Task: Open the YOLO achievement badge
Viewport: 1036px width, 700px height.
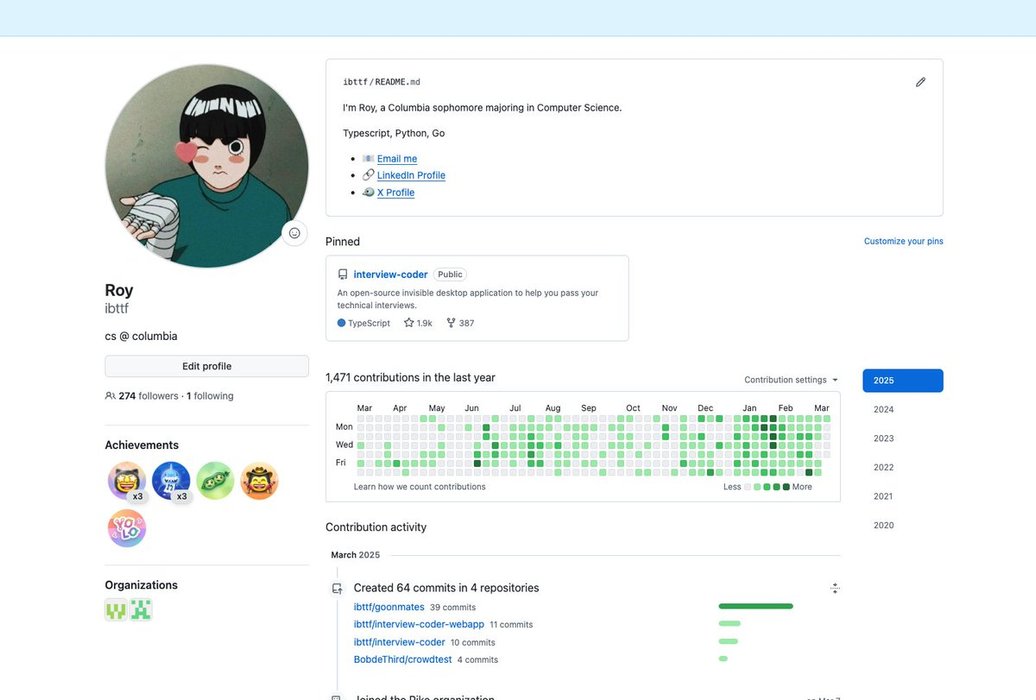Action: pyautogui.click(x=127, y=528)
